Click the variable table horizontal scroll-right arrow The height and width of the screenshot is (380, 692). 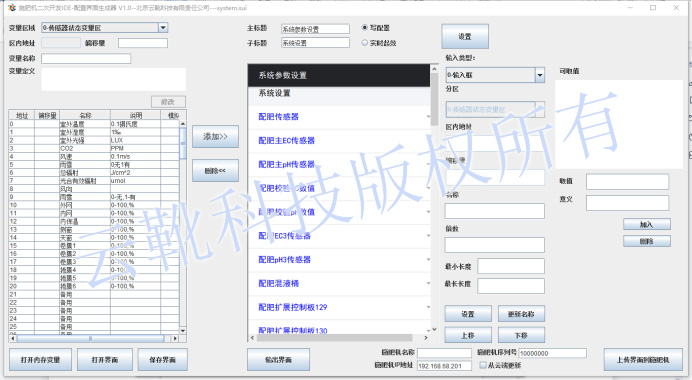(x=175, y=339)
